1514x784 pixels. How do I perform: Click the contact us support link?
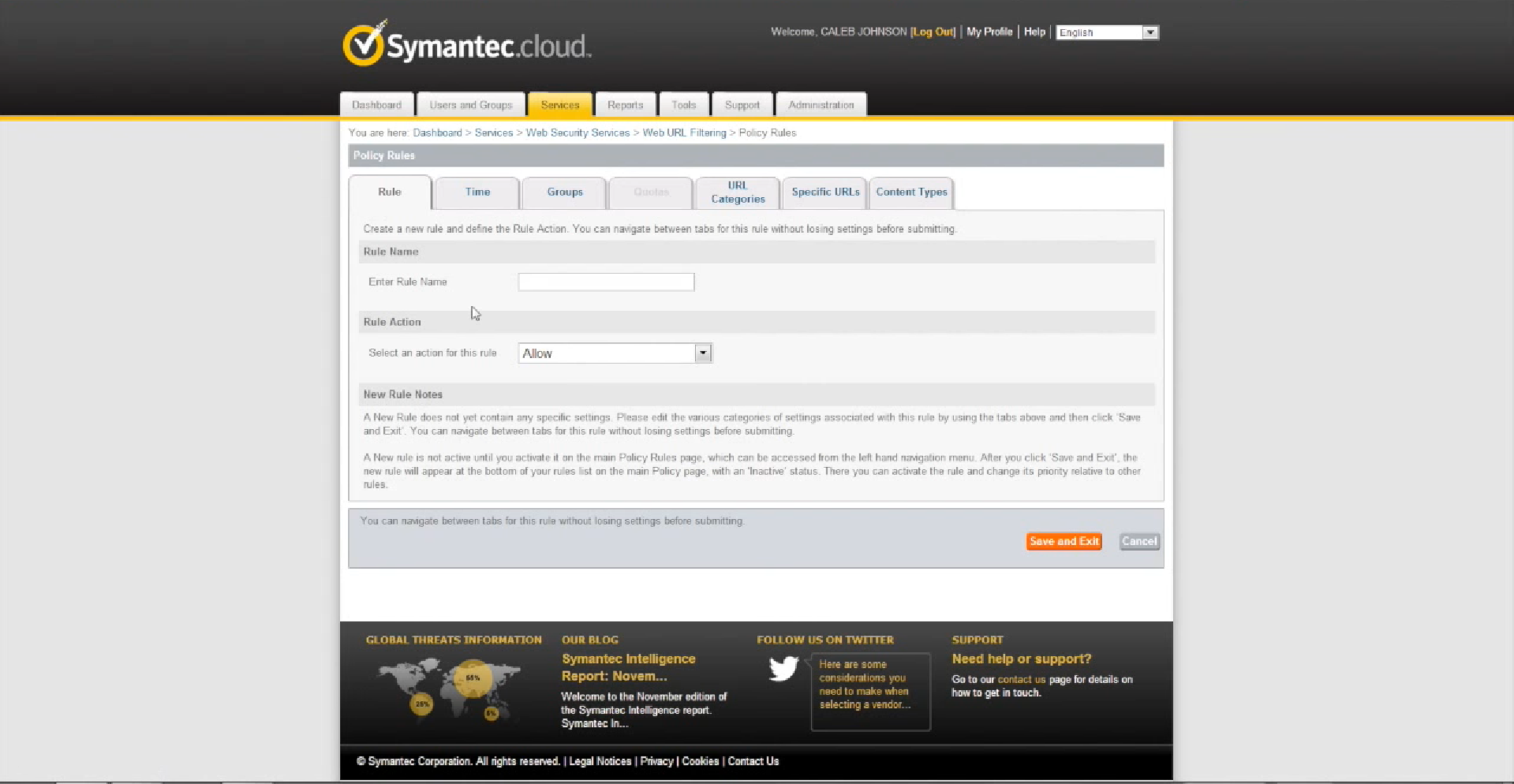click(x=1021, y=679)
